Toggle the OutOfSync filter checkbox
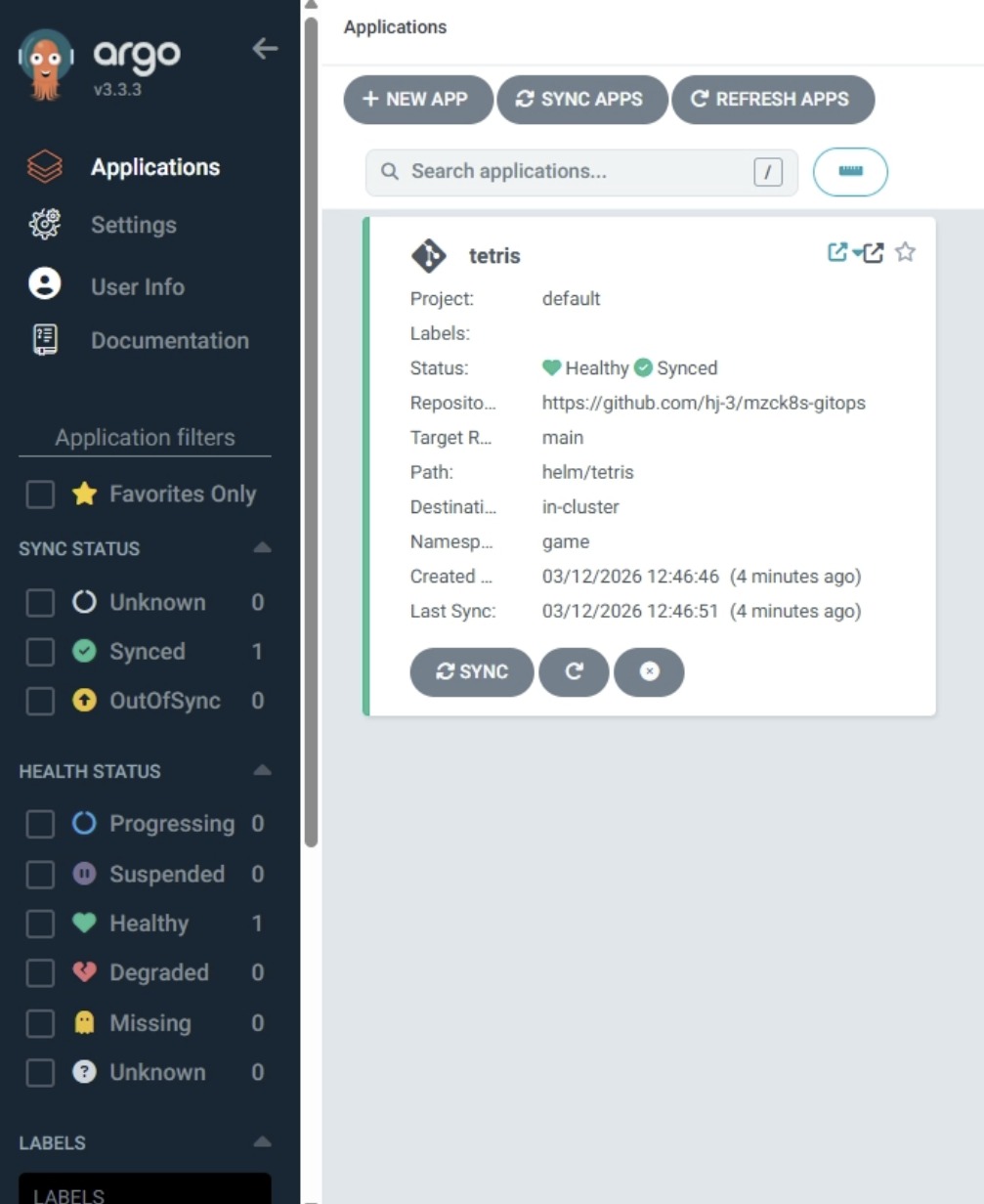This screenshot has height=1204, width=984. coord(40,702)
